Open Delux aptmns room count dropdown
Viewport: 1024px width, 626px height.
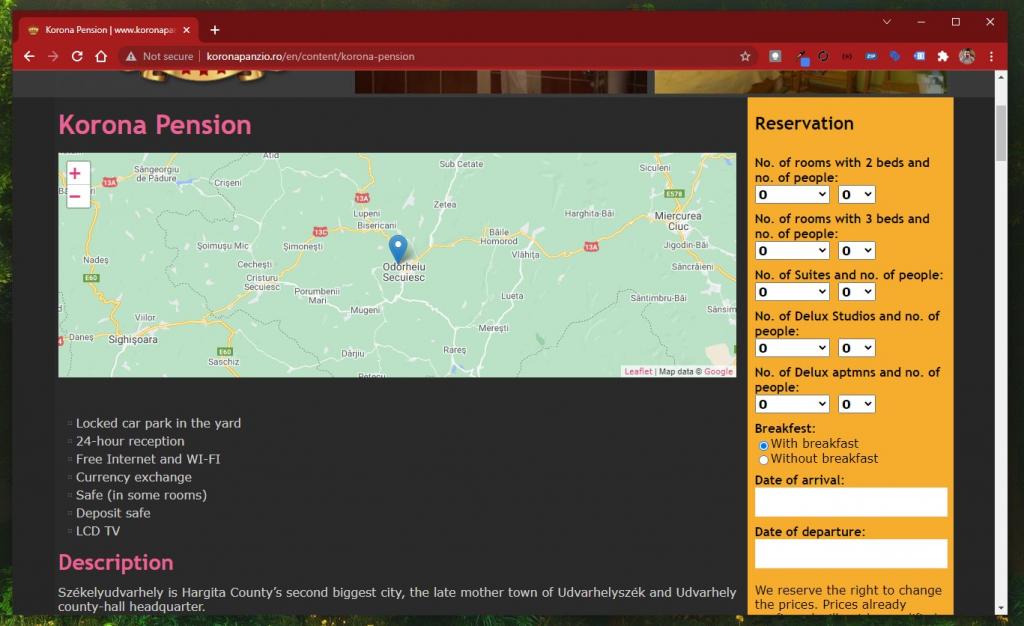792,404
